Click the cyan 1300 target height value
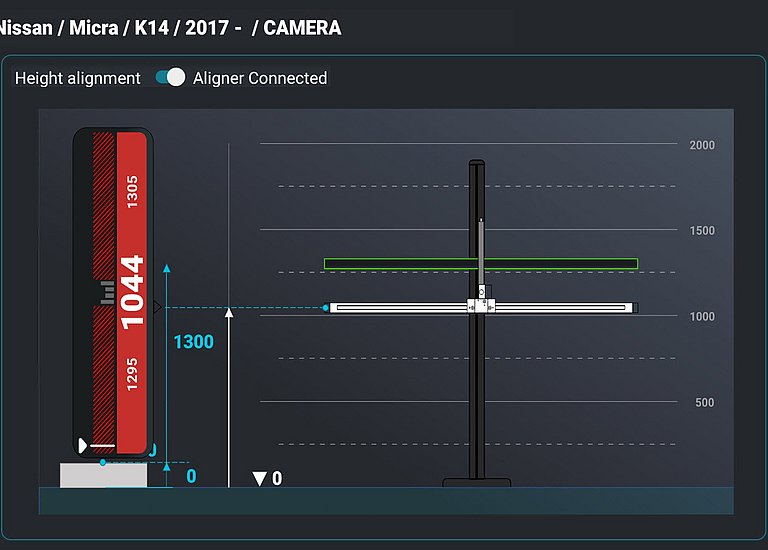 (193, 342)
